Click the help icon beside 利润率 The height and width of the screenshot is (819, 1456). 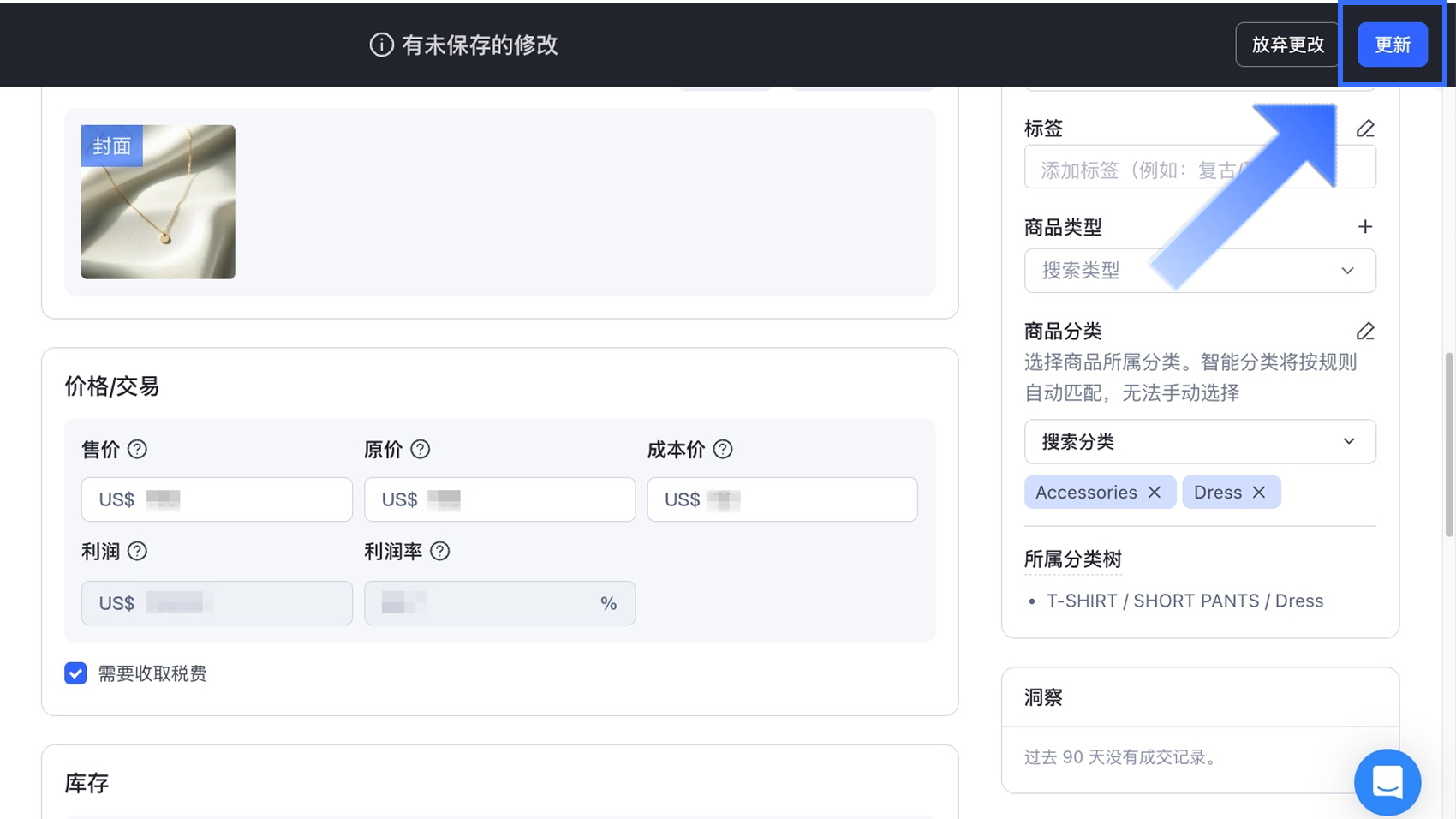pos(439,552)
